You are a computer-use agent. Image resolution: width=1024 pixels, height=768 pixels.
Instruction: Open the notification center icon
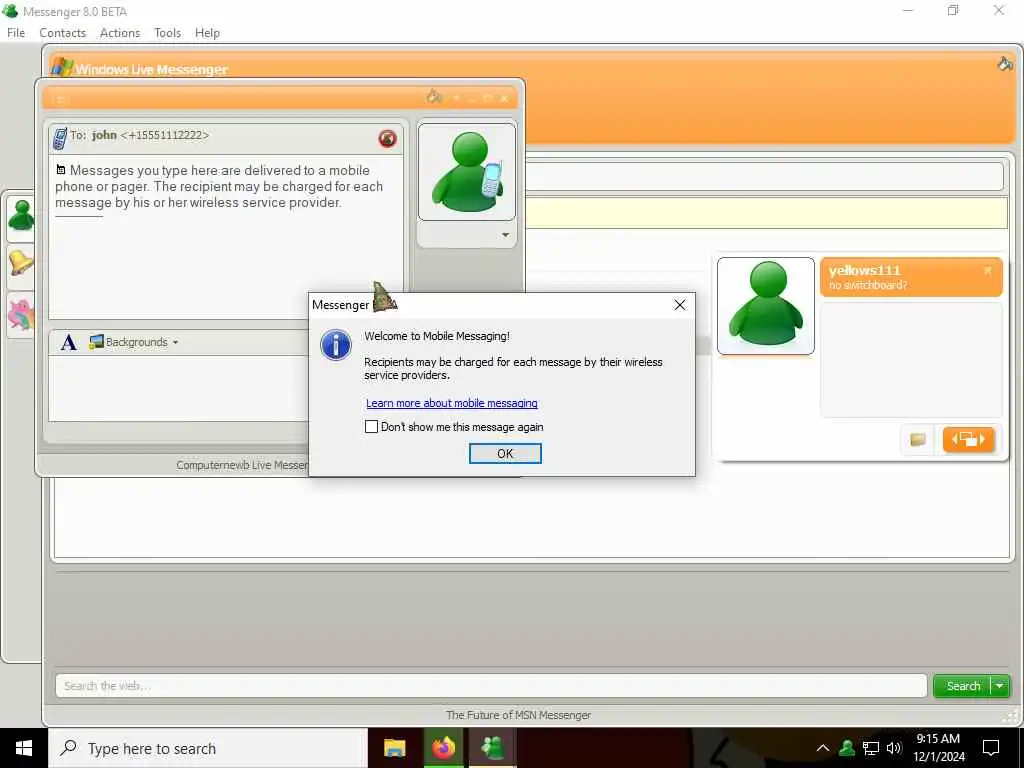(991, 748)
